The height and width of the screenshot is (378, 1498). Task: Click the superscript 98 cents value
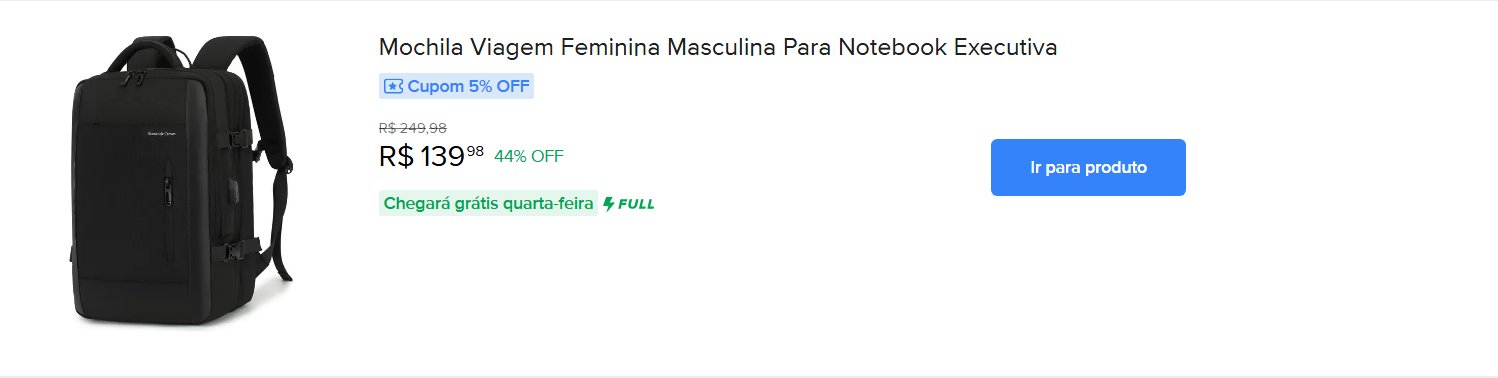point(475,151)
